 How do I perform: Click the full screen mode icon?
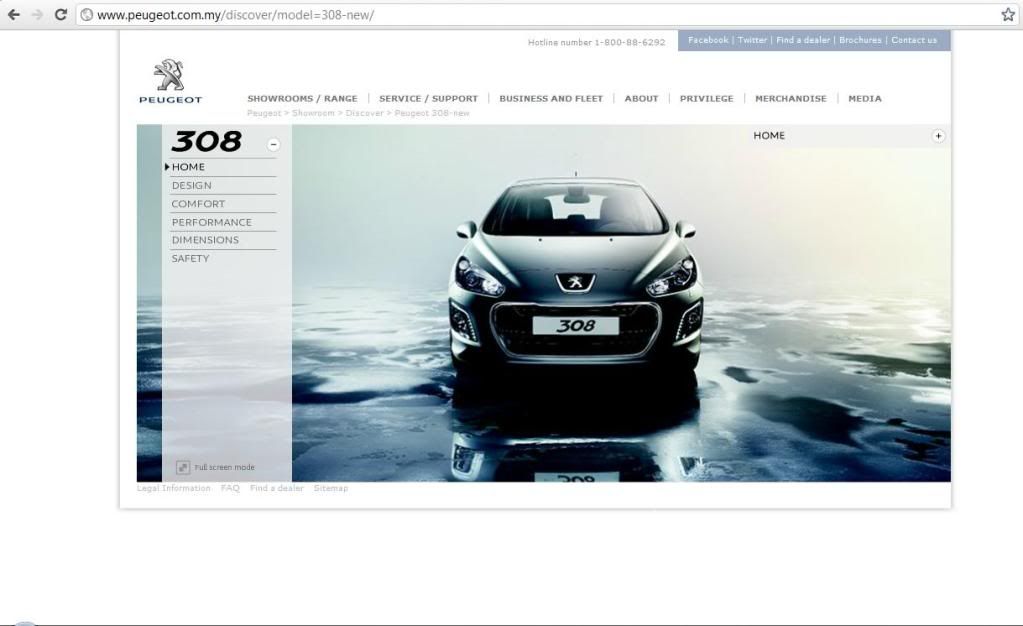point(183,467)
